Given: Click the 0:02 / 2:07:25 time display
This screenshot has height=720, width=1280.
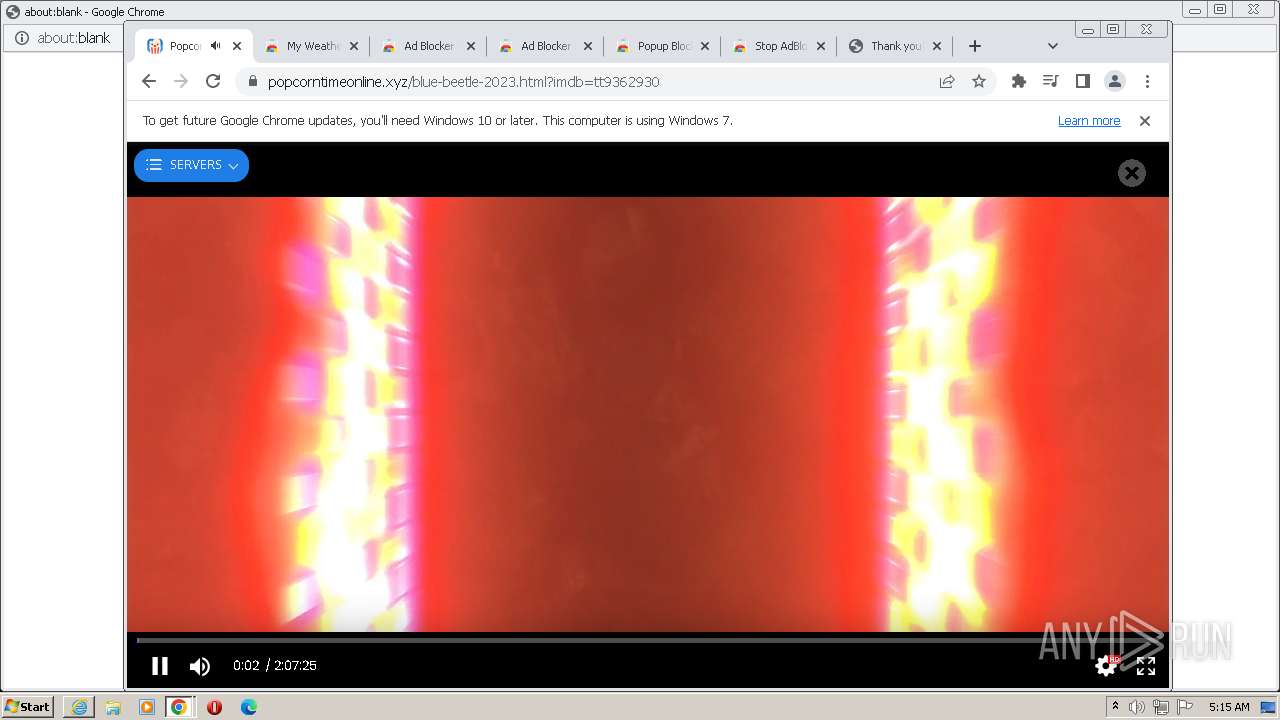Looking at the screenshot, I should pos(275,666).
